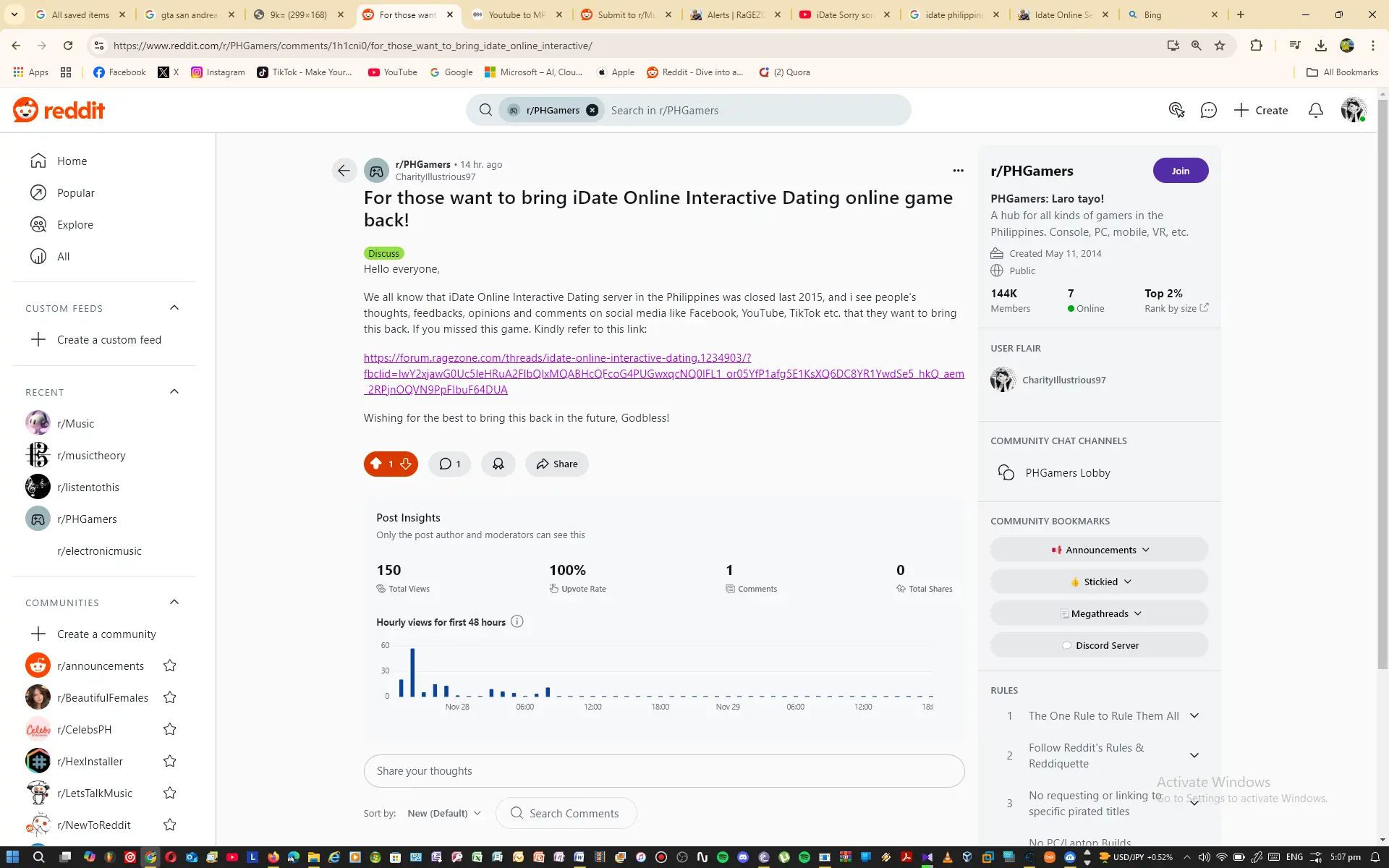Show info about hourly views chart
Viewport: 1389px width, 868px height.
tap(517, 621)
